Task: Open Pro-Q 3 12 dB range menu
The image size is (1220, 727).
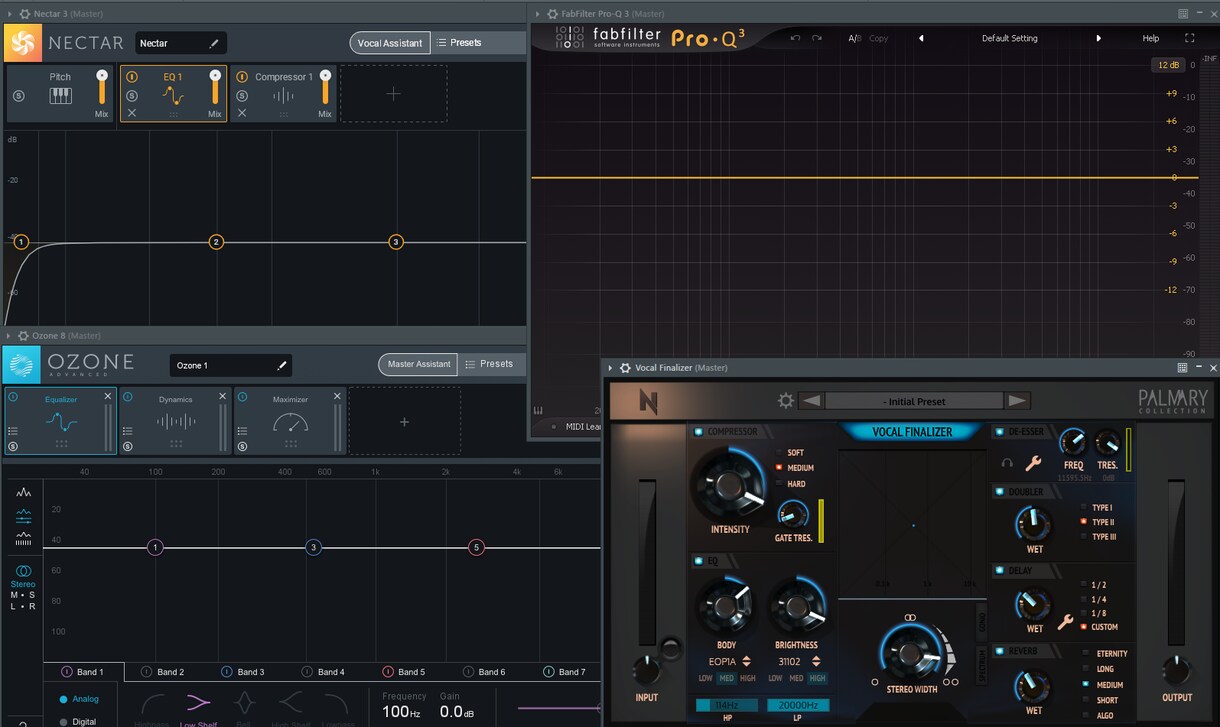Action: (1168, 65)
